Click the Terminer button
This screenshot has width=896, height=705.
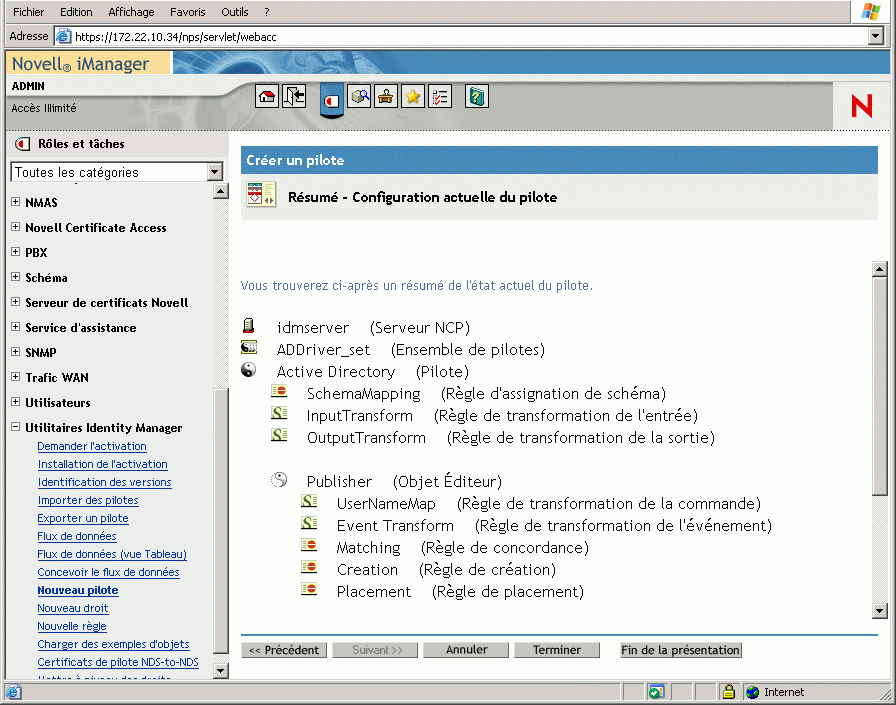tap(557, 650)
